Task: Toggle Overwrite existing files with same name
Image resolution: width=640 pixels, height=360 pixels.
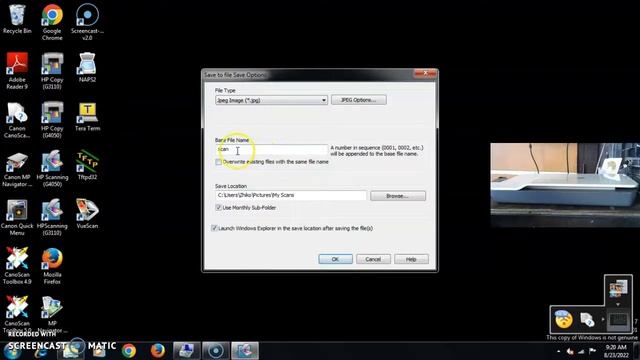Action: pyautogui.click(x=218, y=162)
